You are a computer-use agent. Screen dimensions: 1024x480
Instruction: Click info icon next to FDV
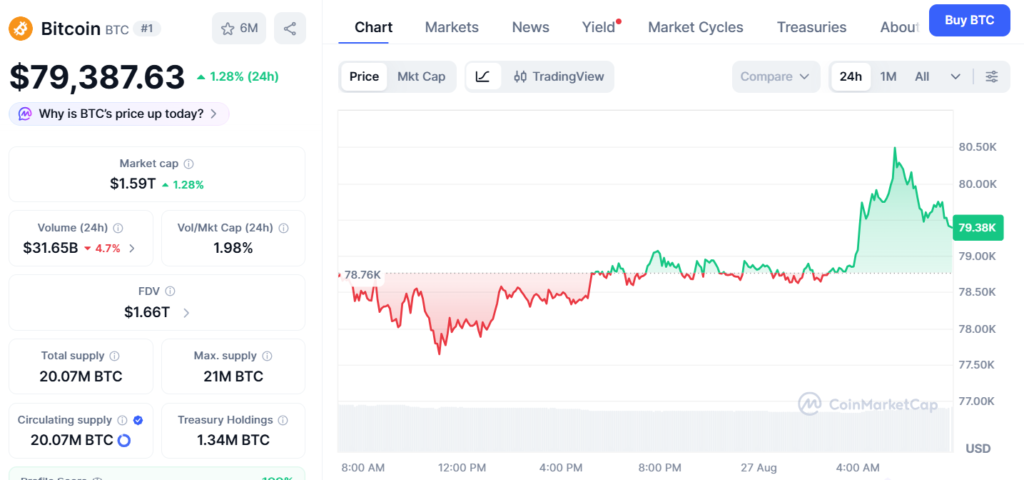pyautogui.click(x=170, y=291)
